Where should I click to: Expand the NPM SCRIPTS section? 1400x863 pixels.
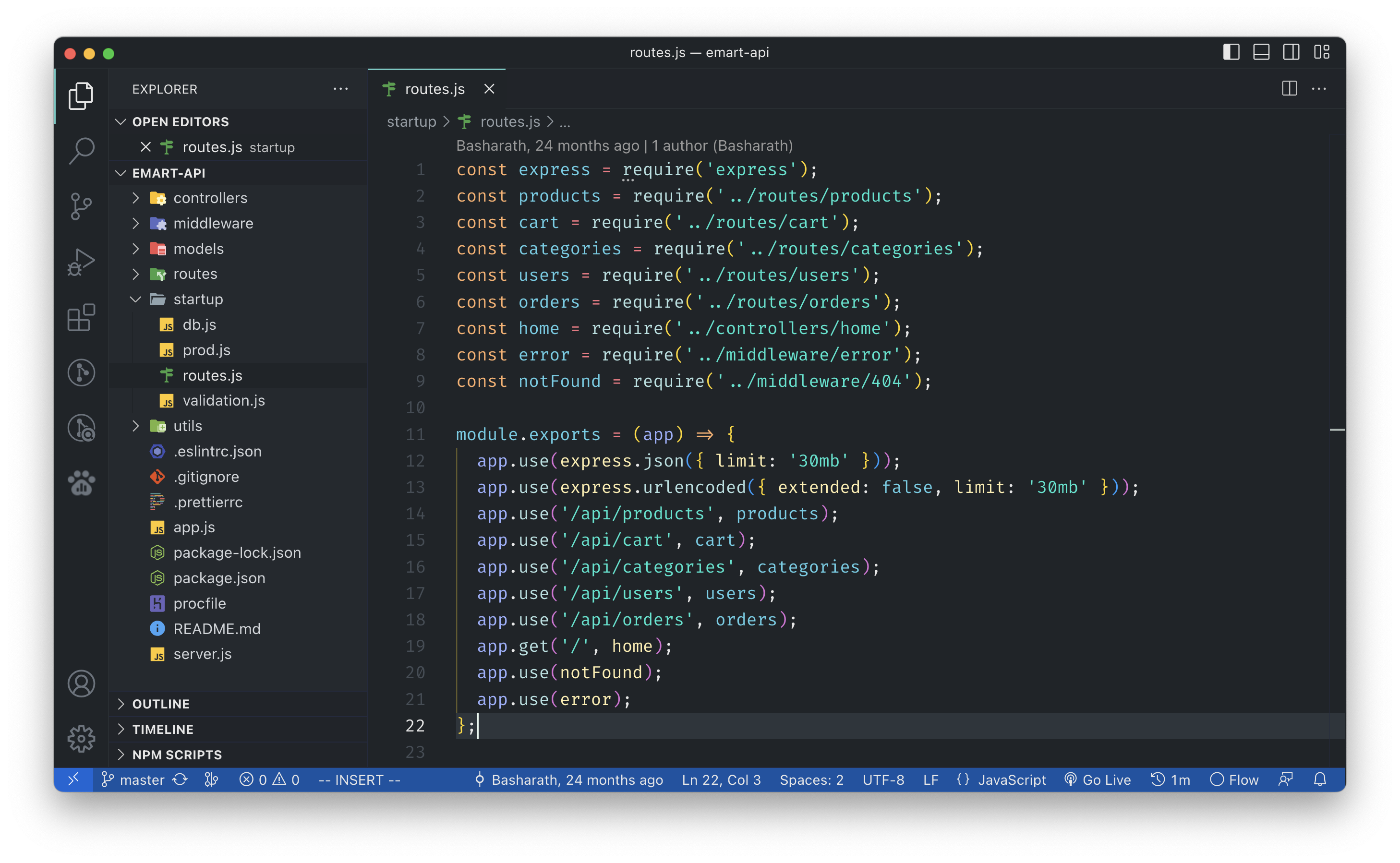pyautogui.click(x=176, y=755)
